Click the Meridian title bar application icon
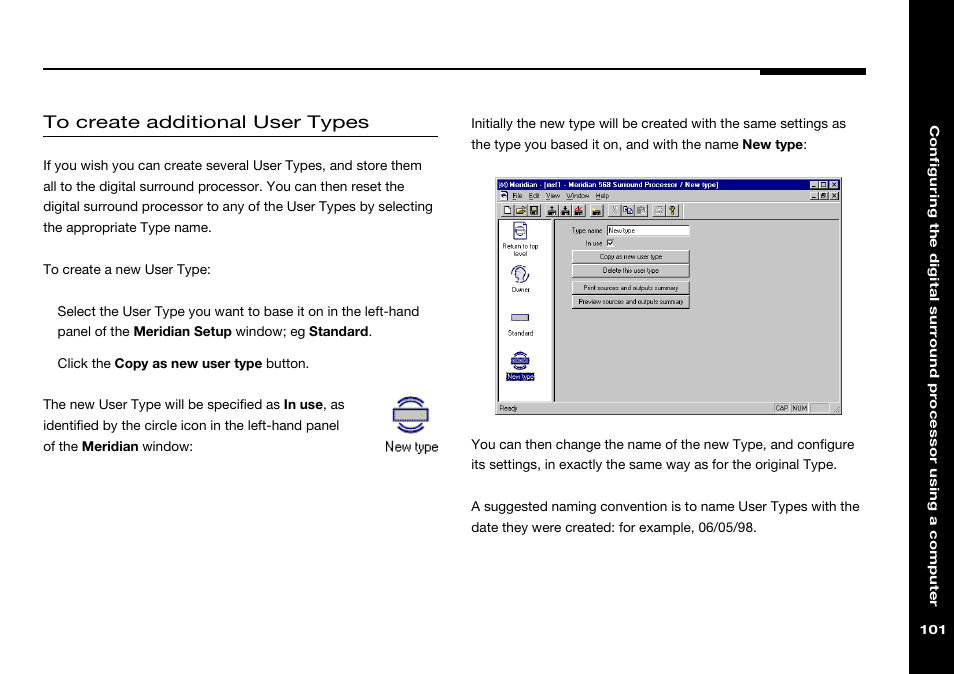The image size is (954, 674). click(503, 185)
